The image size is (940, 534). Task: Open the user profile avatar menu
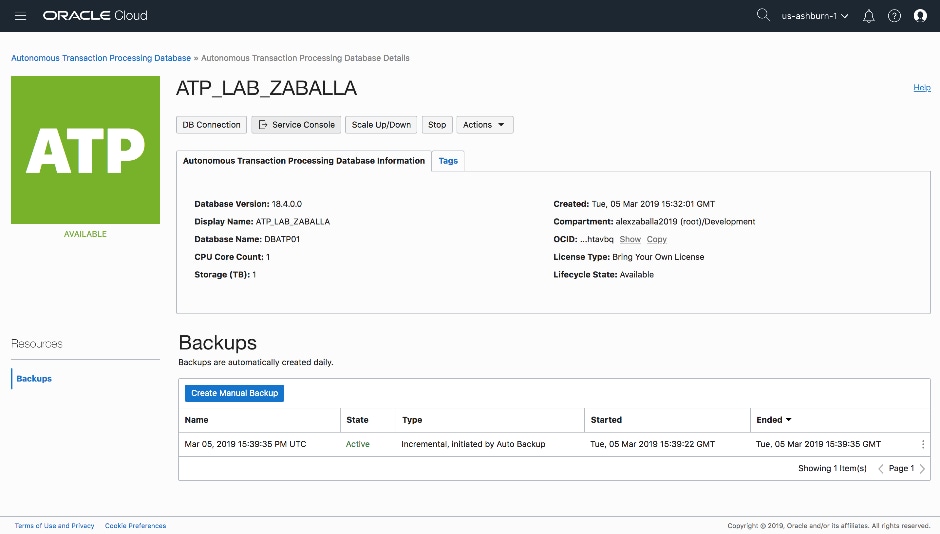920,16
